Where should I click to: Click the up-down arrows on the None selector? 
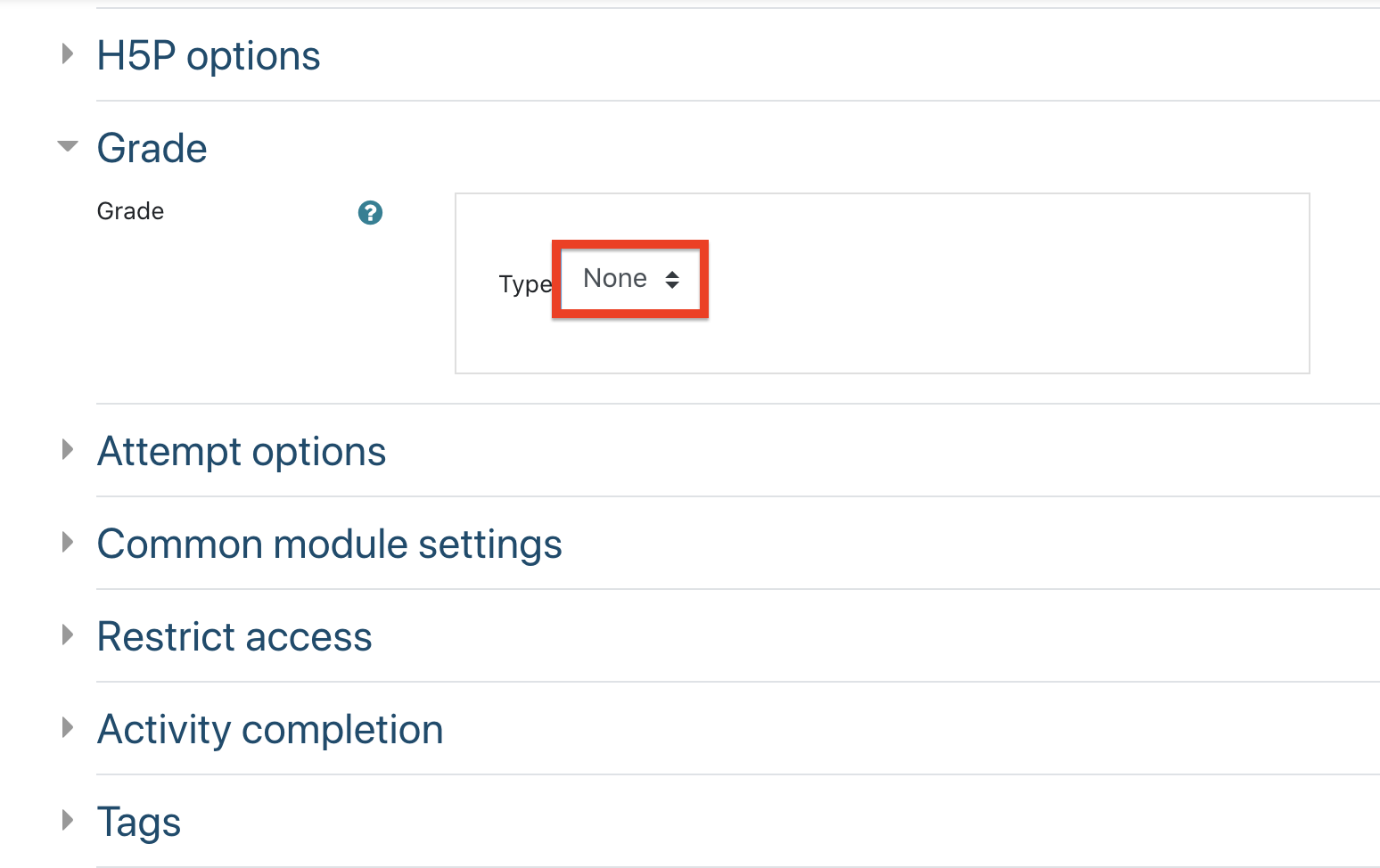click(672, 280)
